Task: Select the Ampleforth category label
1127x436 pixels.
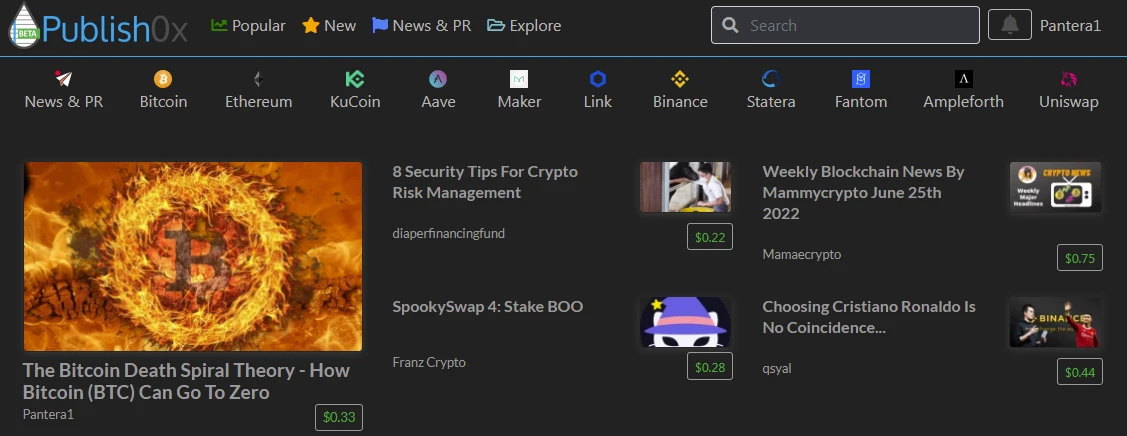Action: click(964, 101)
